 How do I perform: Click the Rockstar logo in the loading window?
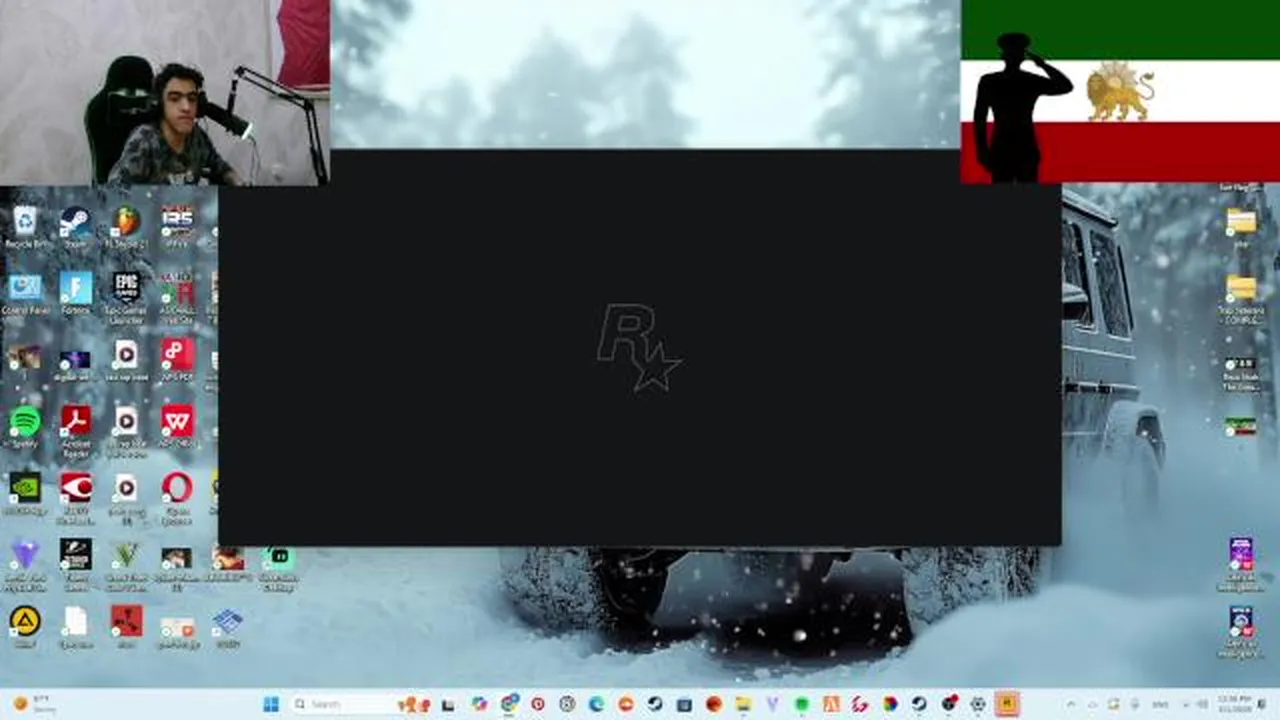pyautogui.click(x=639, y=348)
